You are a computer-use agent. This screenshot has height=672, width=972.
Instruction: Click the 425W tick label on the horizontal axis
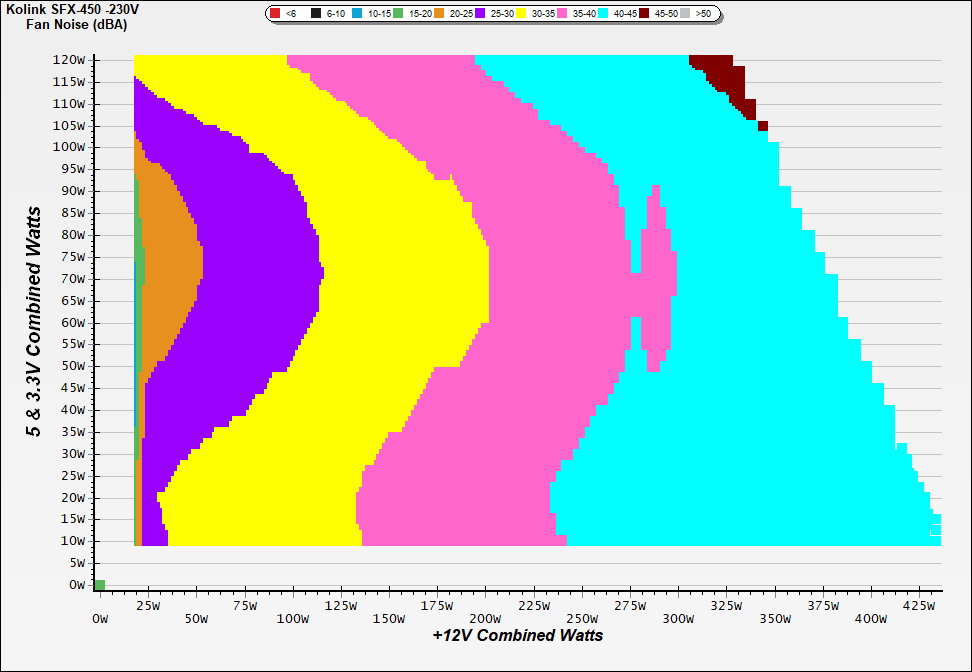(x=919, y=605)
